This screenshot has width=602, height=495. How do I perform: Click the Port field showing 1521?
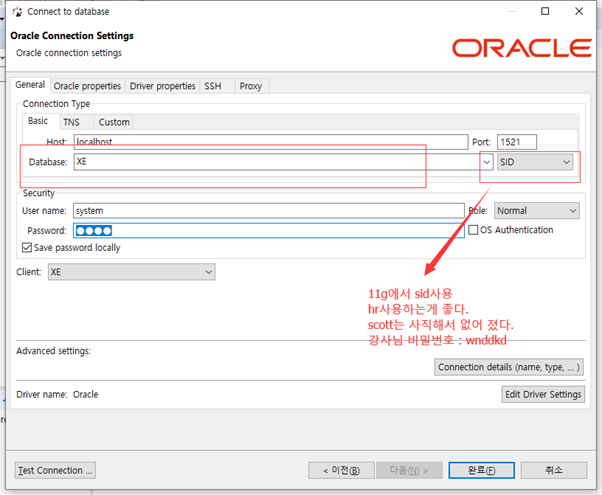[x=517, y=142]
